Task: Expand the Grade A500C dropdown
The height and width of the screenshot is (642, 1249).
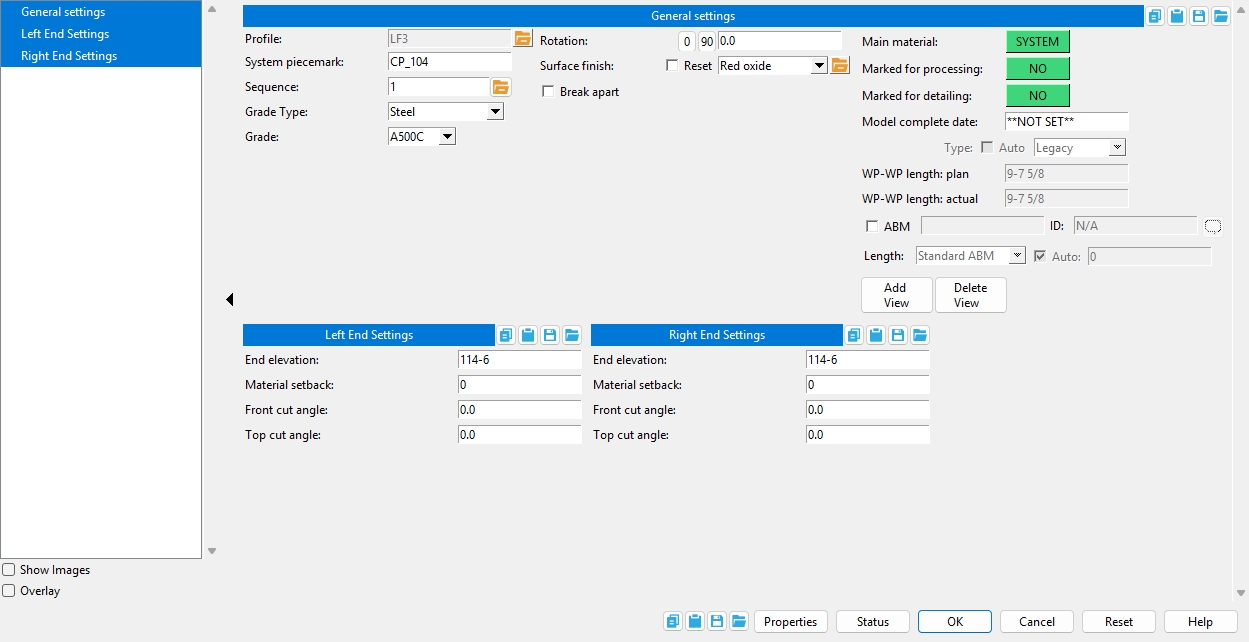Action: [446, 137]
